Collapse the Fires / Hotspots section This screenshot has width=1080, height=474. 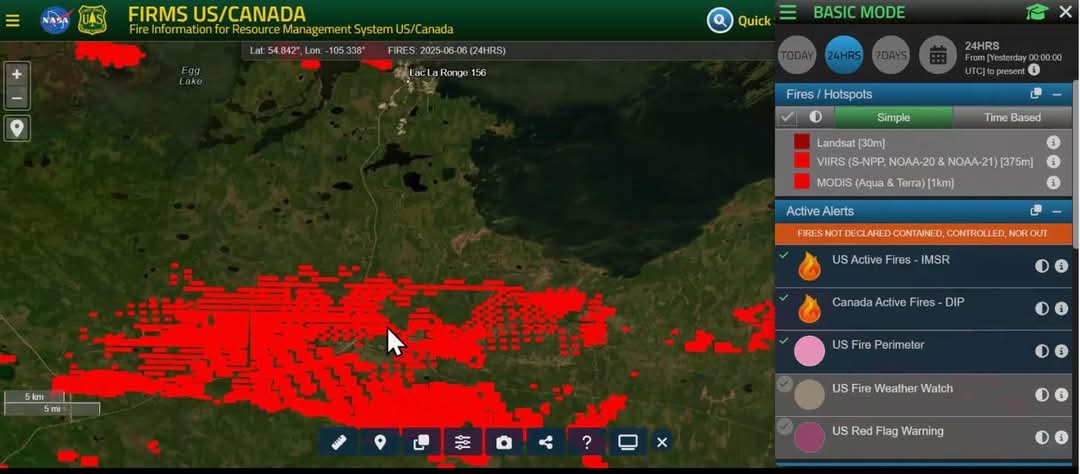click(x=1057, y=94)
